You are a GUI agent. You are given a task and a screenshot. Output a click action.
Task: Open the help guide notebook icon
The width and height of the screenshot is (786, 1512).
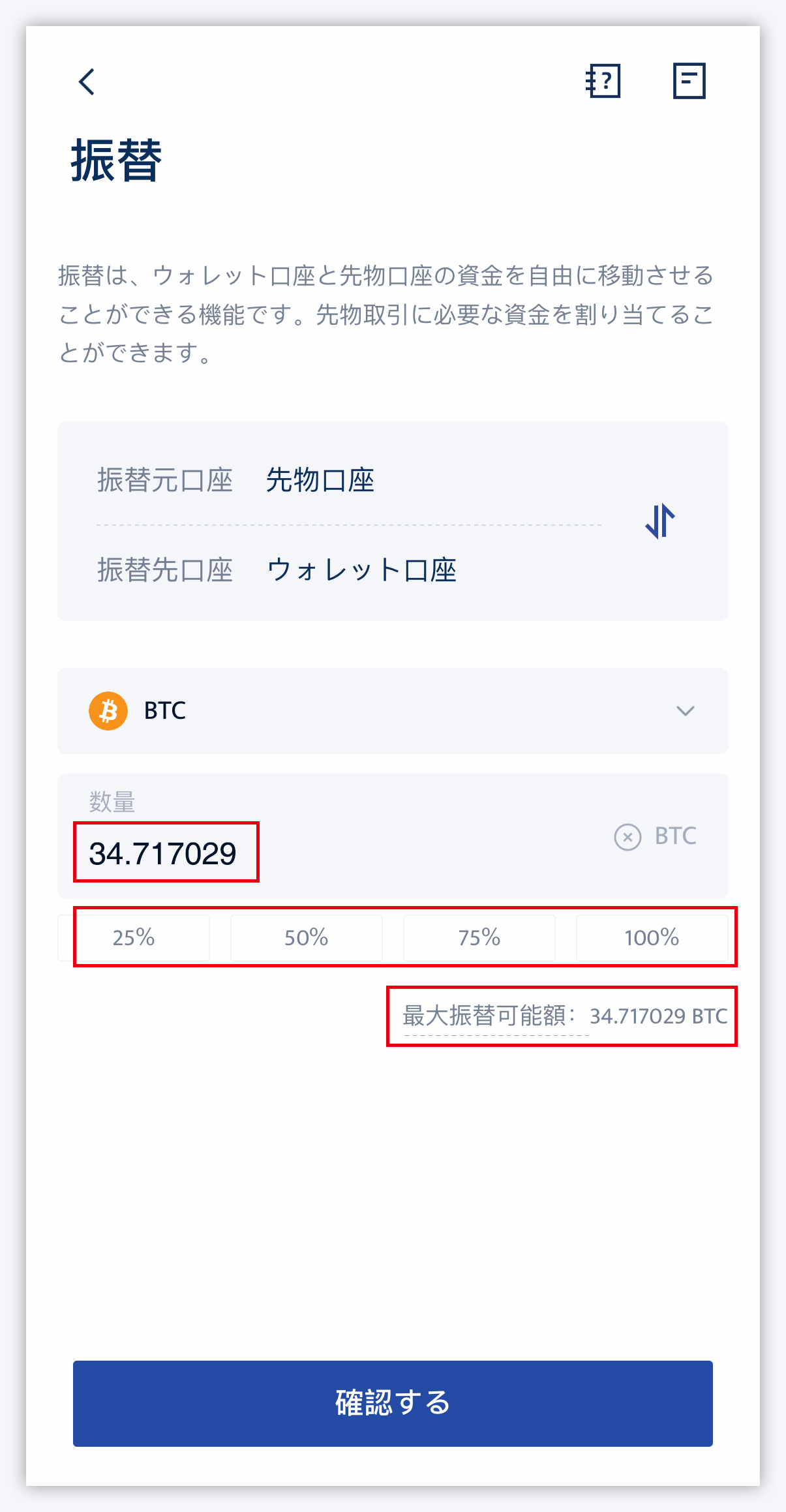click(603, 81)
